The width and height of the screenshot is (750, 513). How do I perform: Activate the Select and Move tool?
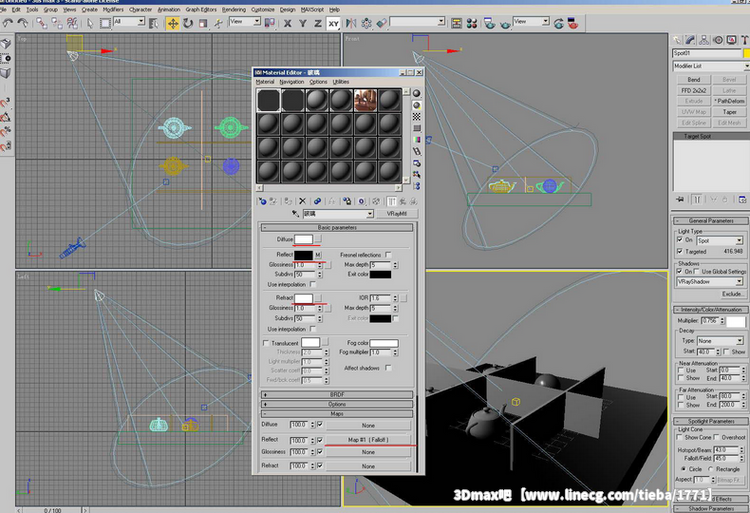click(x=173, y=23)
